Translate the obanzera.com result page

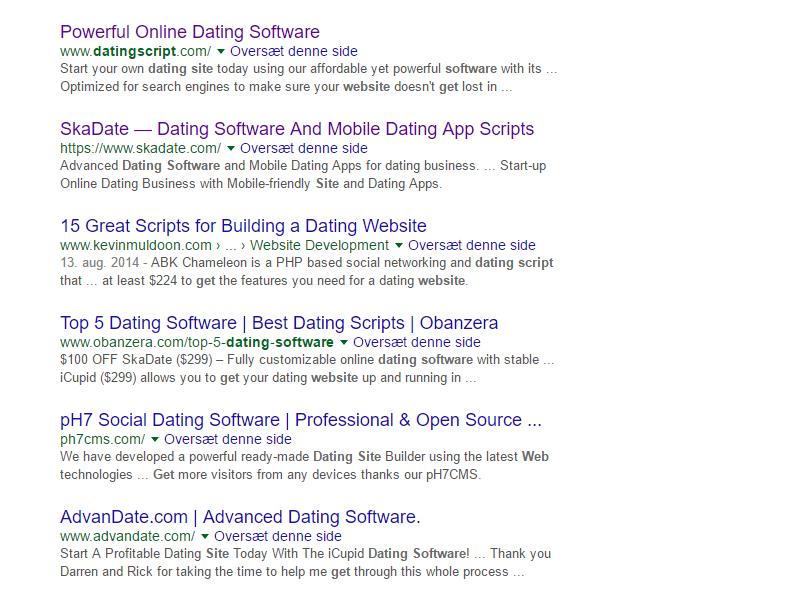pyautogui.click(x=417, y=342)
